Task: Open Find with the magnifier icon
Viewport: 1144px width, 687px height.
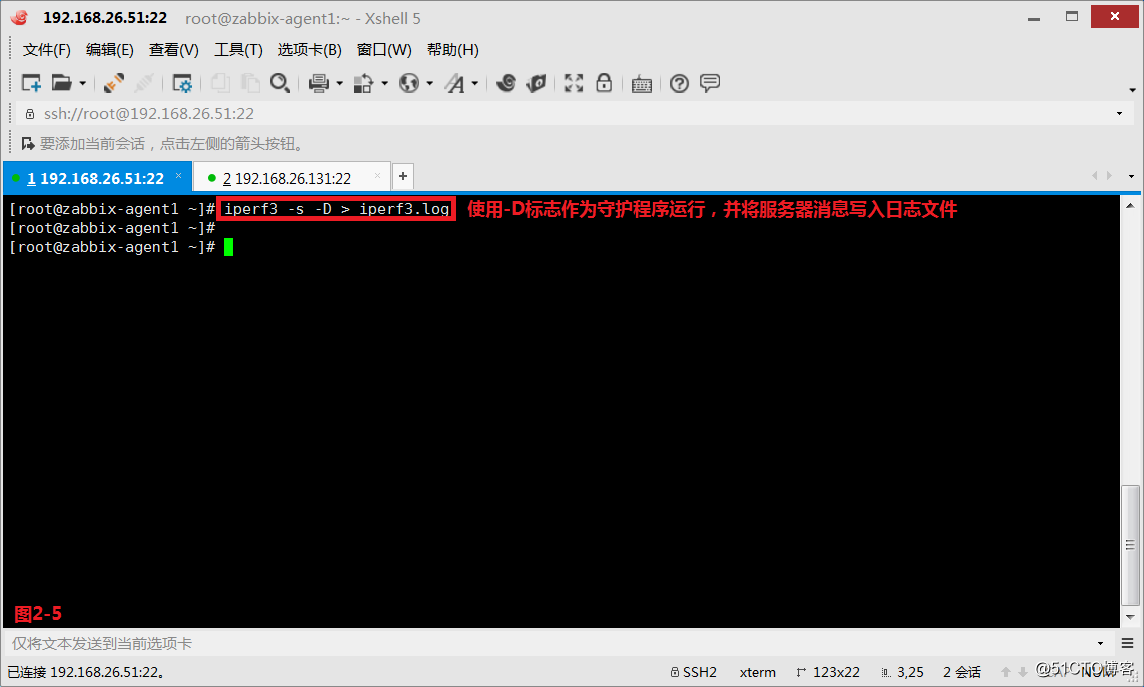Action: point(279,83)
